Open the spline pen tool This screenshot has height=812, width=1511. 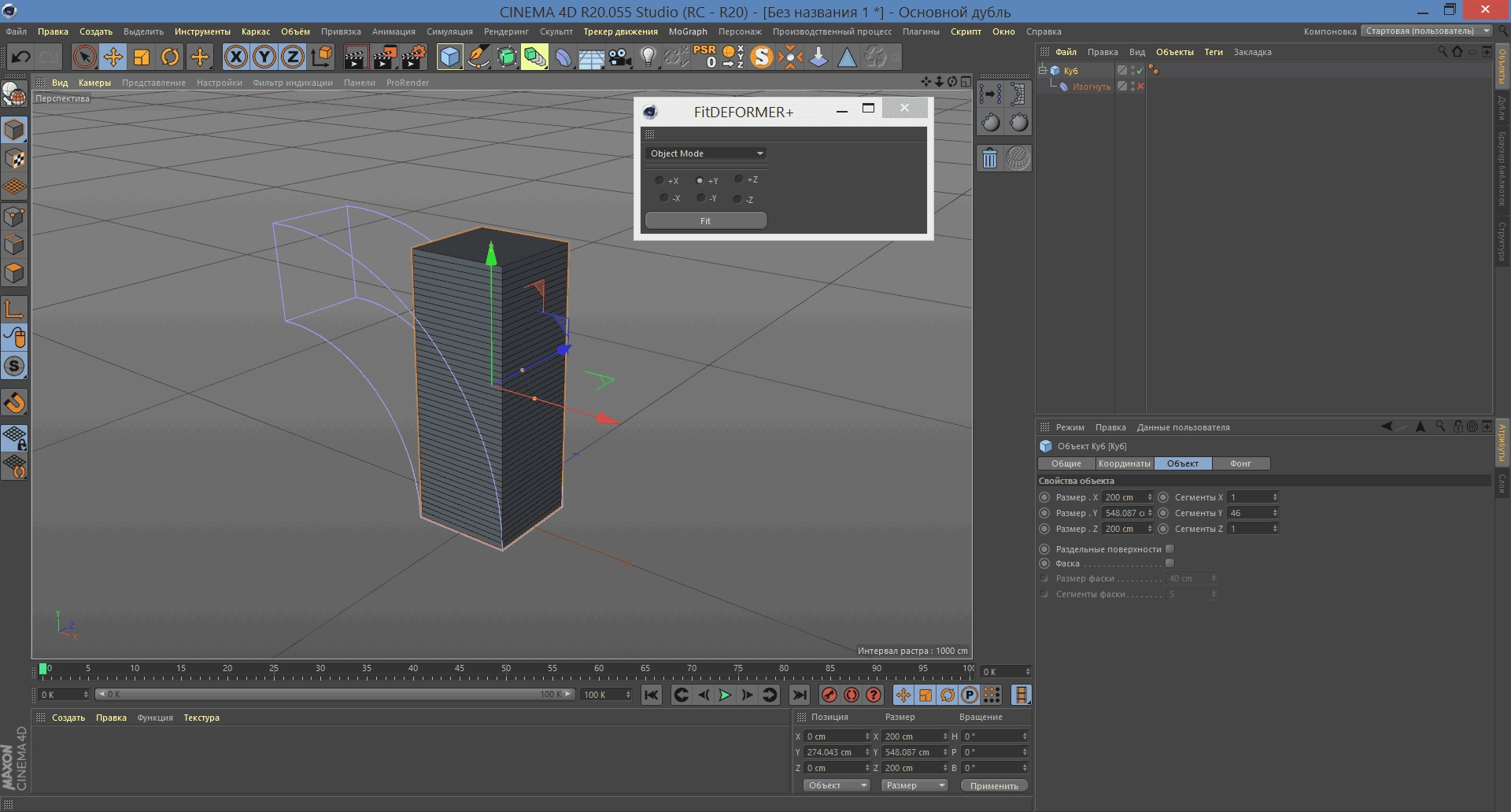pyautogui.click(x=478, y=57)
